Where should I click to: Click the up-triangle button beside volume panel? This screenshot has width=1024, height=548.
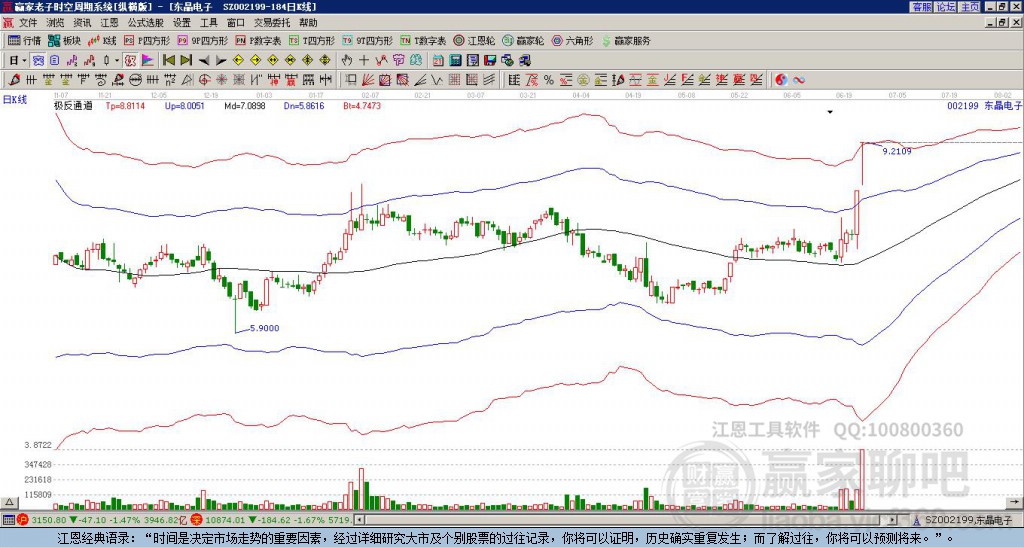9,502
